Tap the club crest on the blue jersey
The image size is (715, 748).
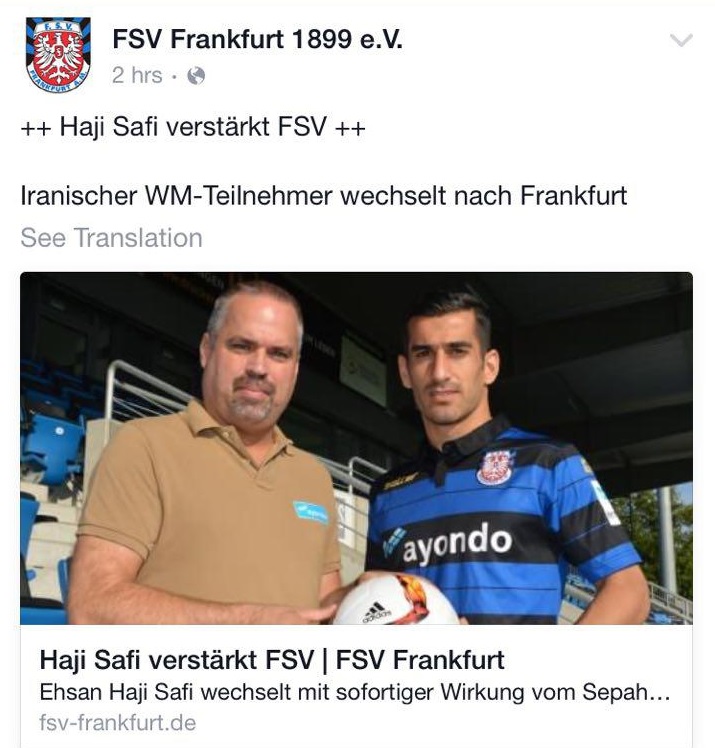pyautogui.click(x=494, y=467)
